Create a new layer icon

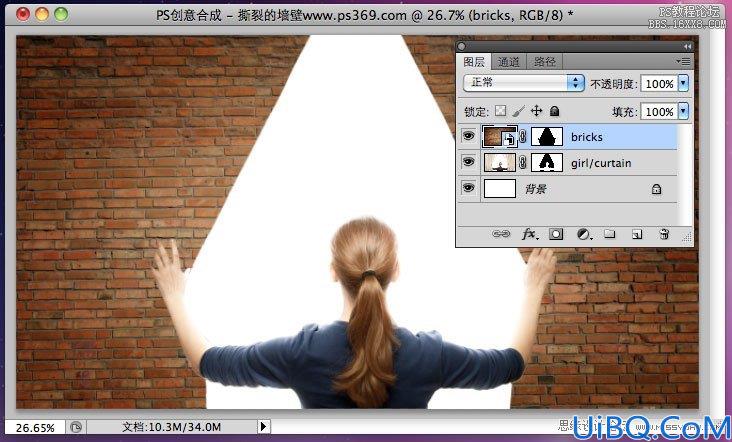point(637,234)
